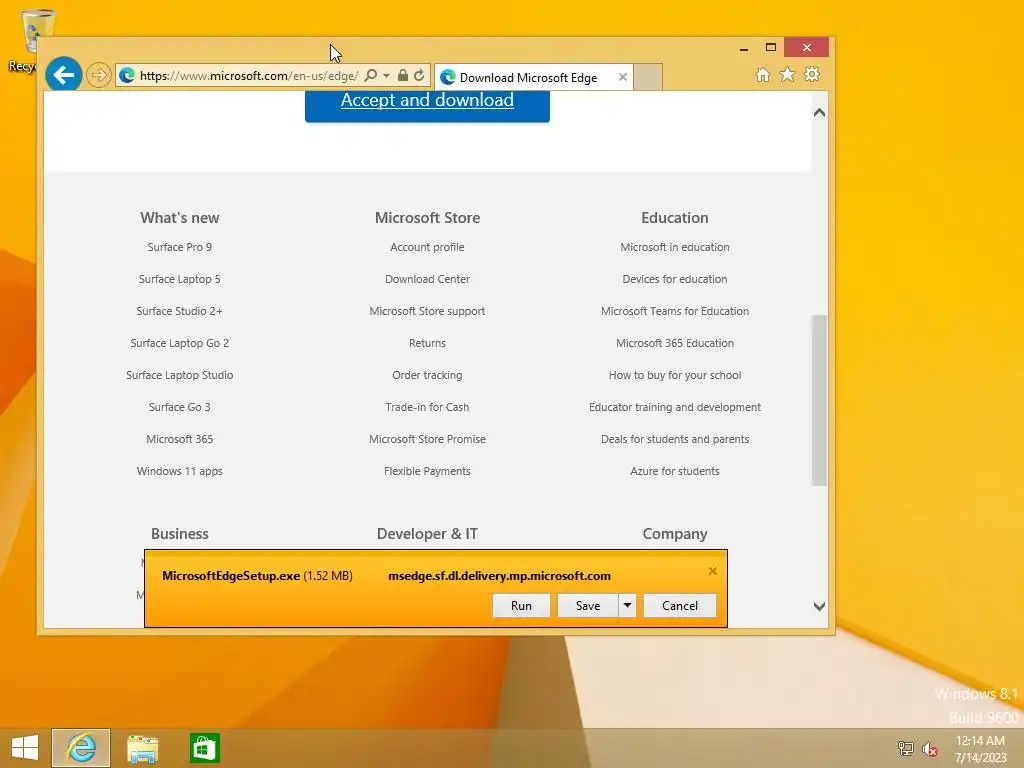Refresh the page with the reload icon

click(419, 75)
